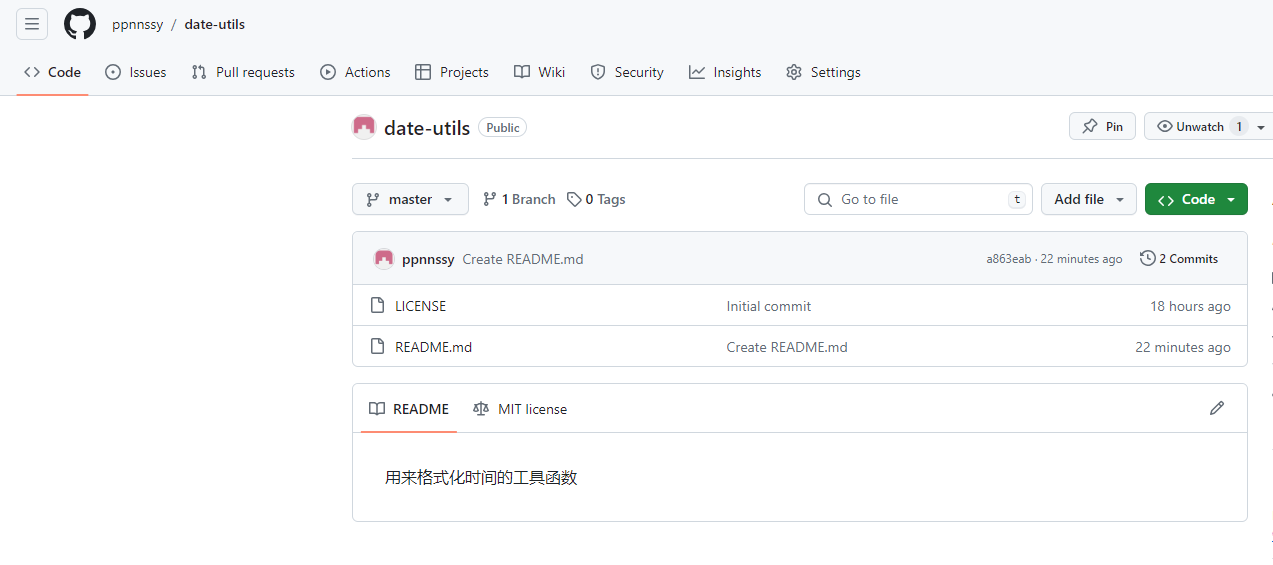1273x565 pixels.
Task: View the 1 Branch list
Action: point(519,199)
